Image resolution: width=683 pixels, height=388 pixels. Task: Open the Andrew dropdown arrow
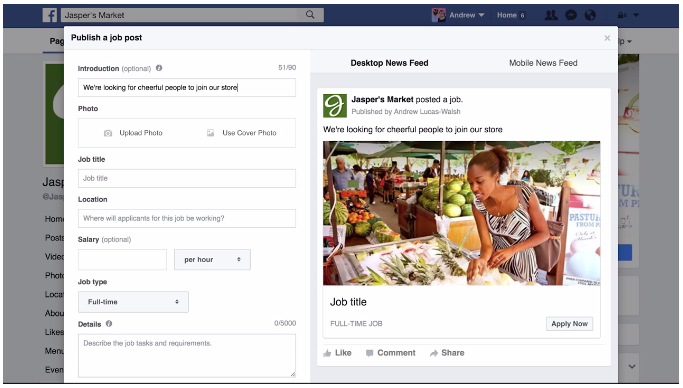(481, 15)
